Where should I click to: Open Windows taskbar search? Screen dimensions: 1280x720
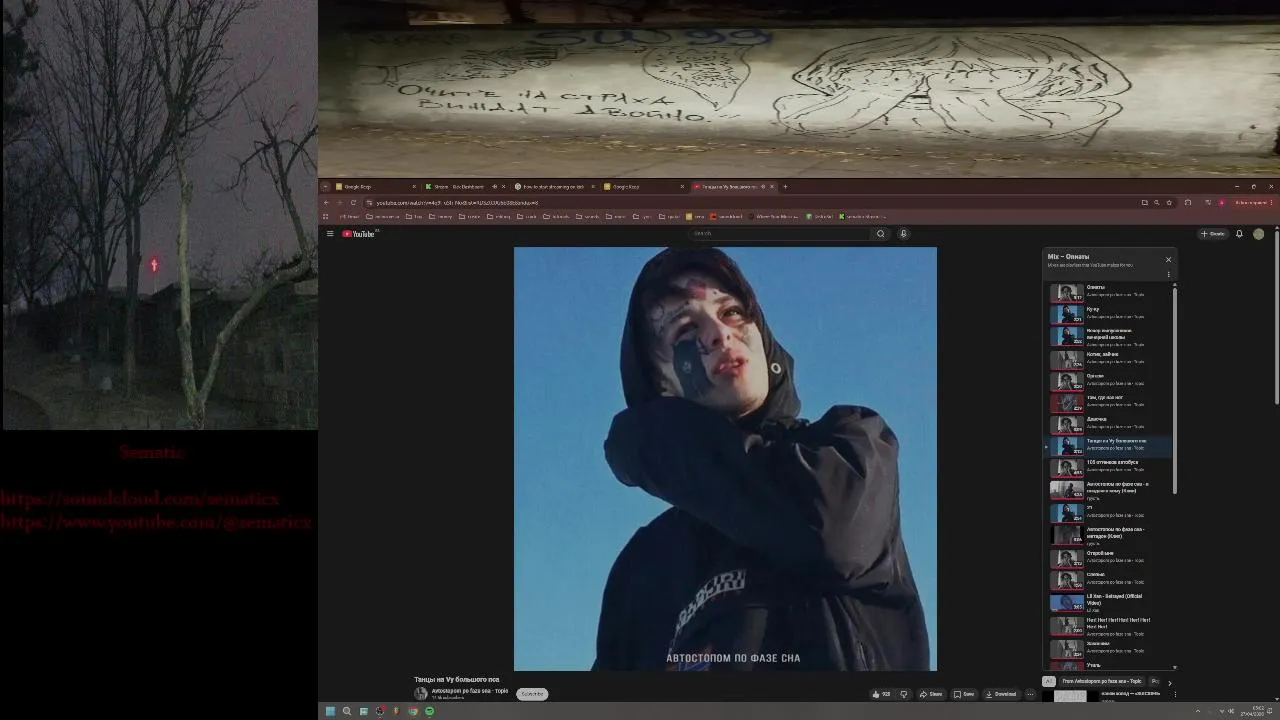coord(347,711)
